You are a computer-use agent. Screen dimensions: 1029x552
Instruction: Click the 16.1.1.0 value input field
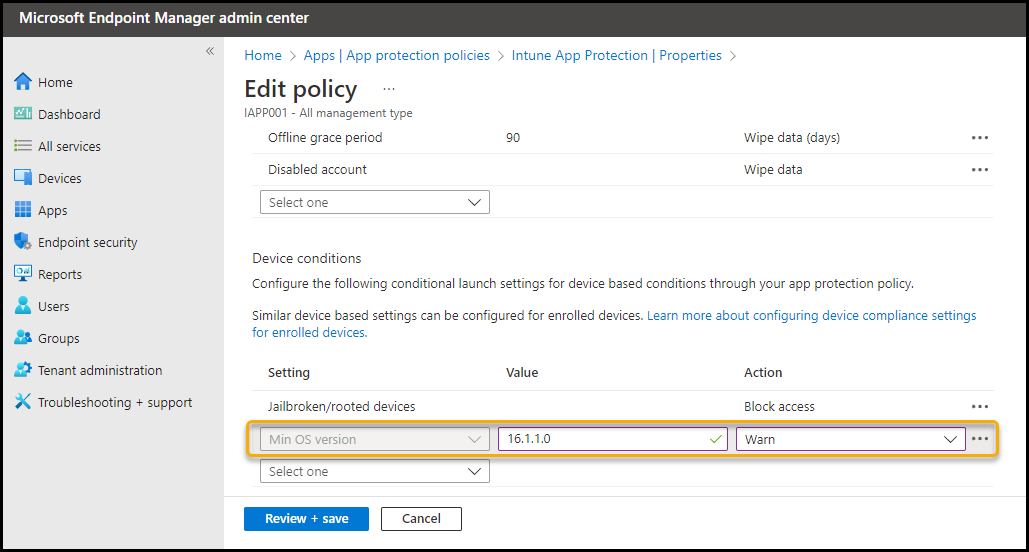pos(613,439)
